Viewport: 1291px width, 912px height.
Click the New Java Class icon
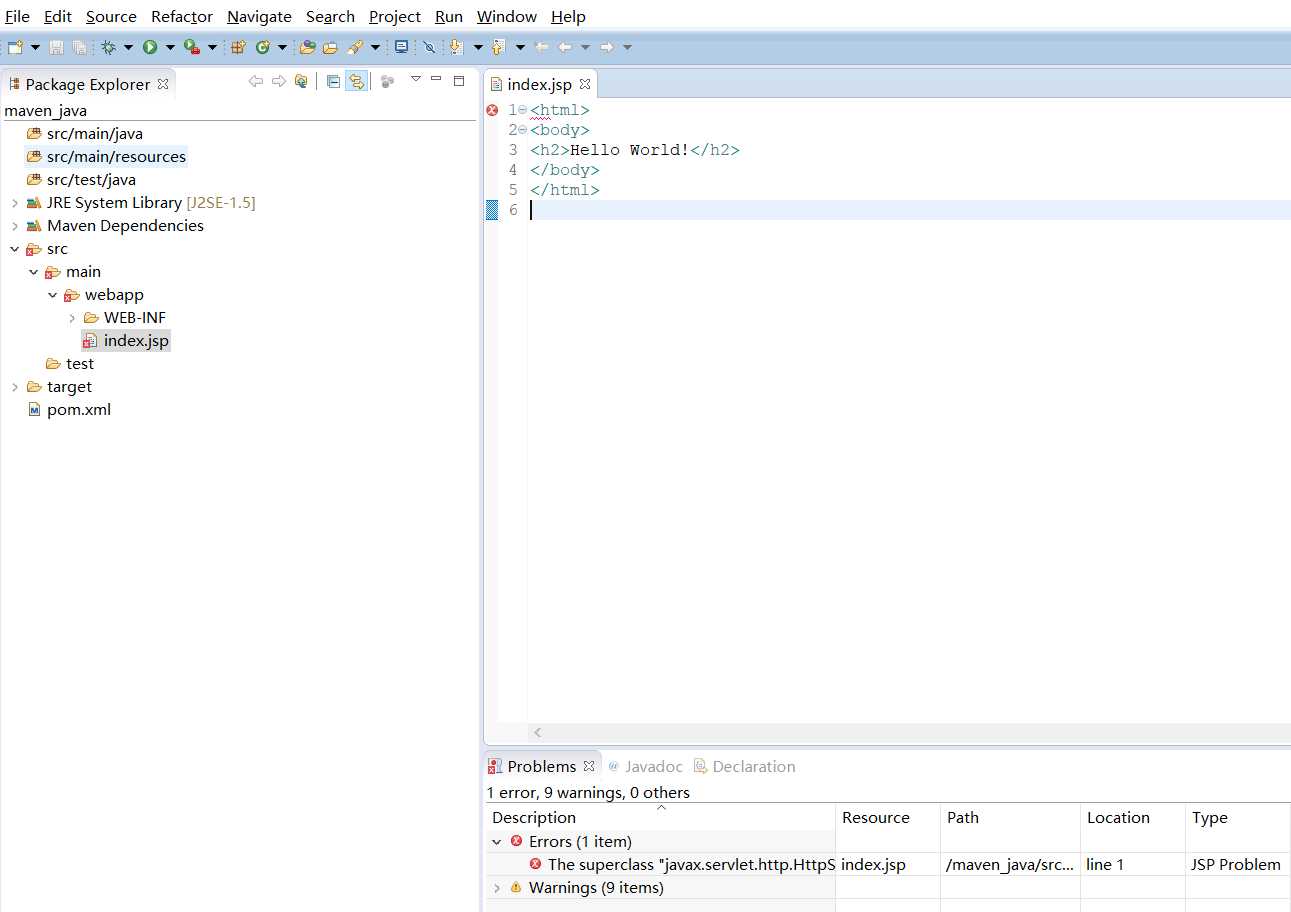(263, 47)
